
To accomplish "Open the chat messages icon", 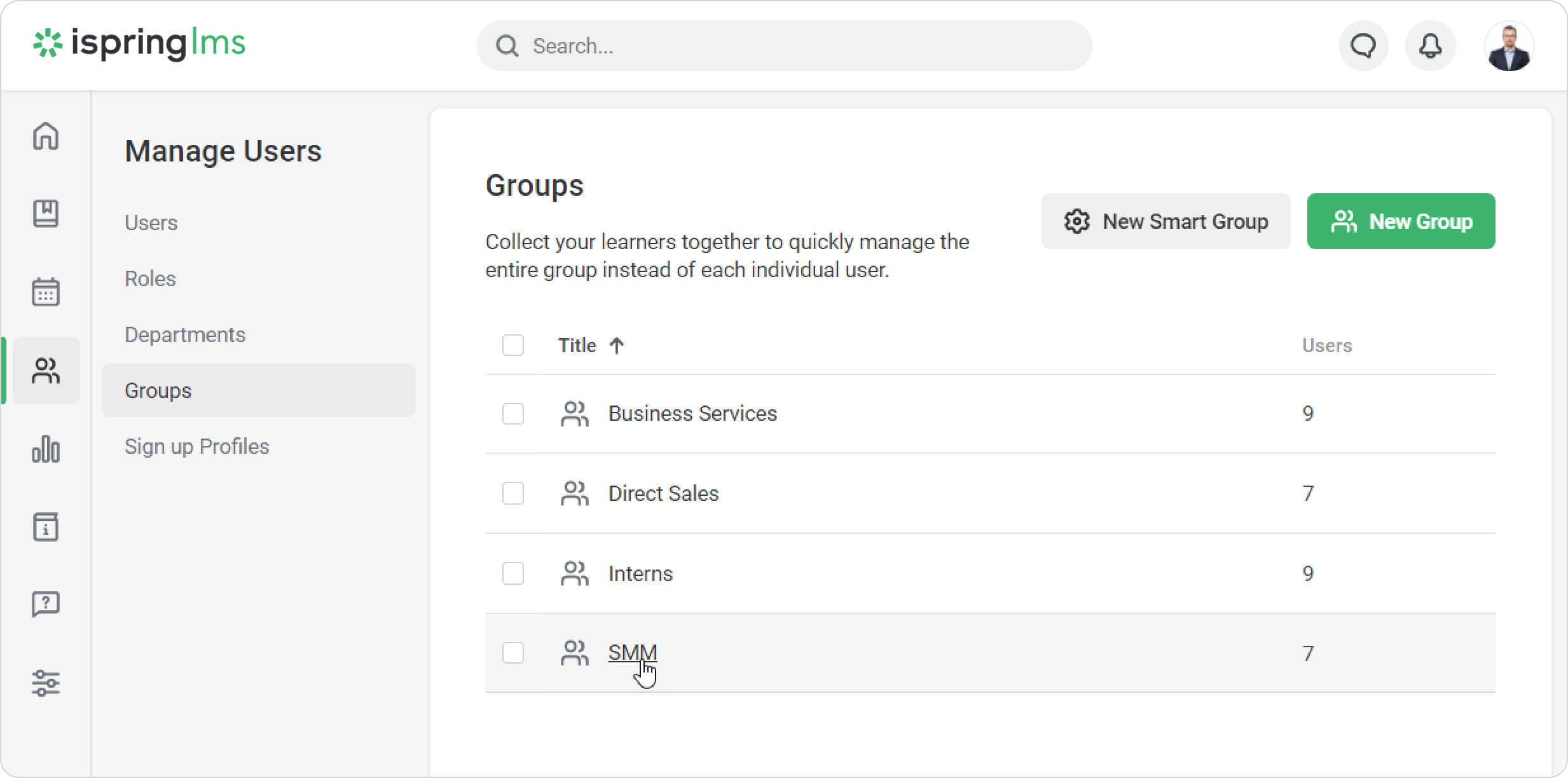I will coord(1363,46).
